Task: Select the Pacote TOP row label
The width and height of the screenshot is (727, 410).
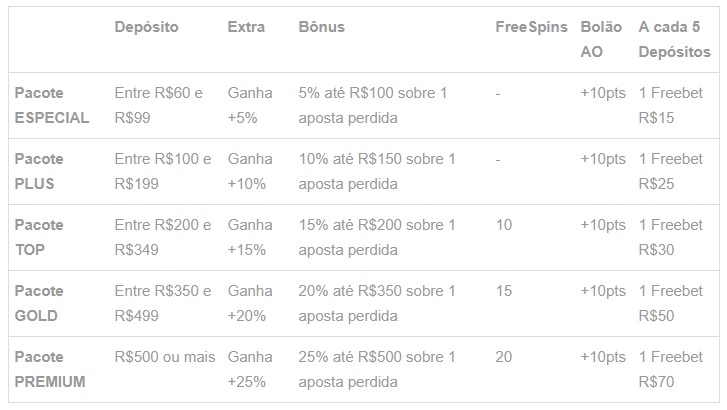Action: point(39,237)
